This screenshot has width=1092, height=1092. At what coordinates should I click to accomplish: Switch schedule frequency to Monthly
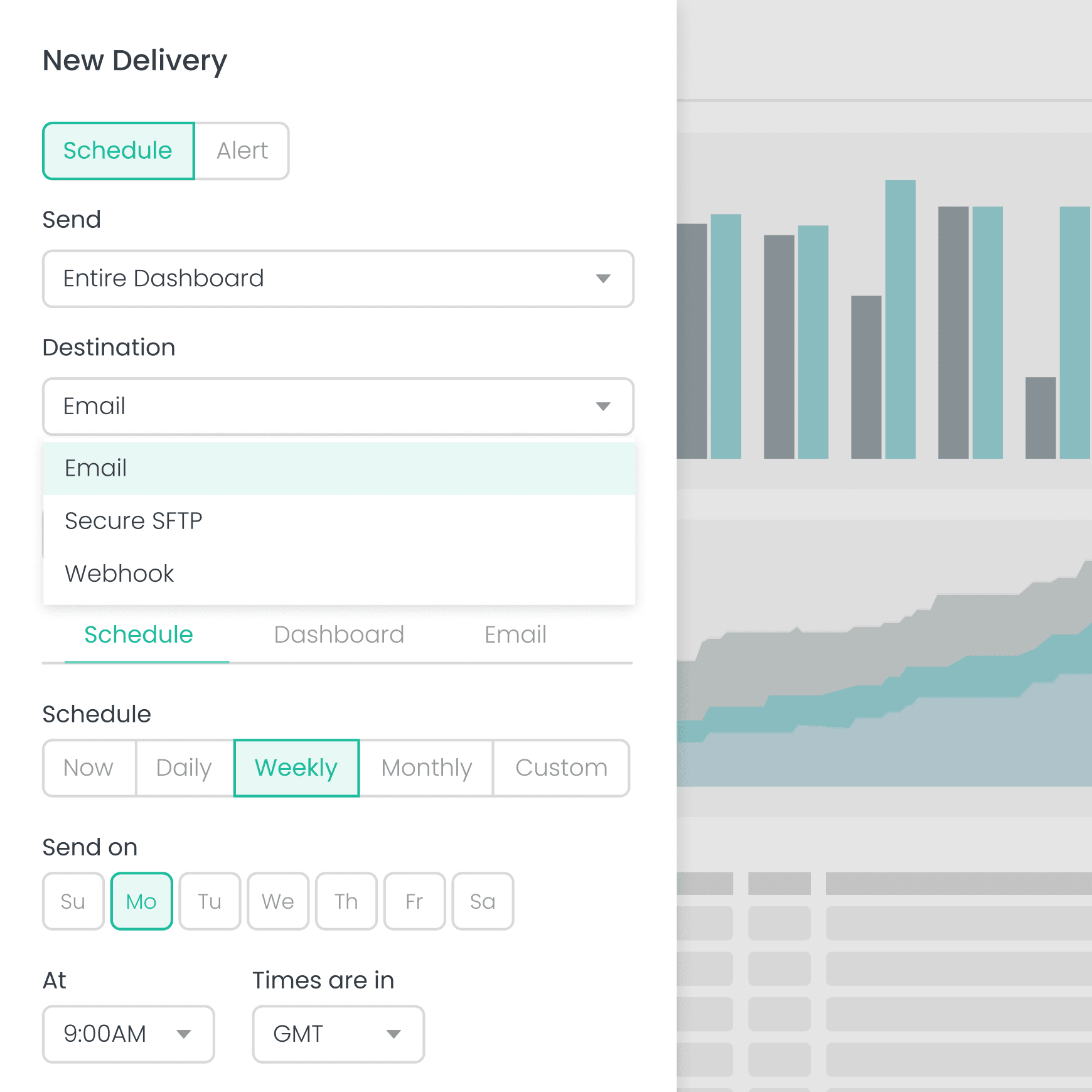click(x=427, y=768)
